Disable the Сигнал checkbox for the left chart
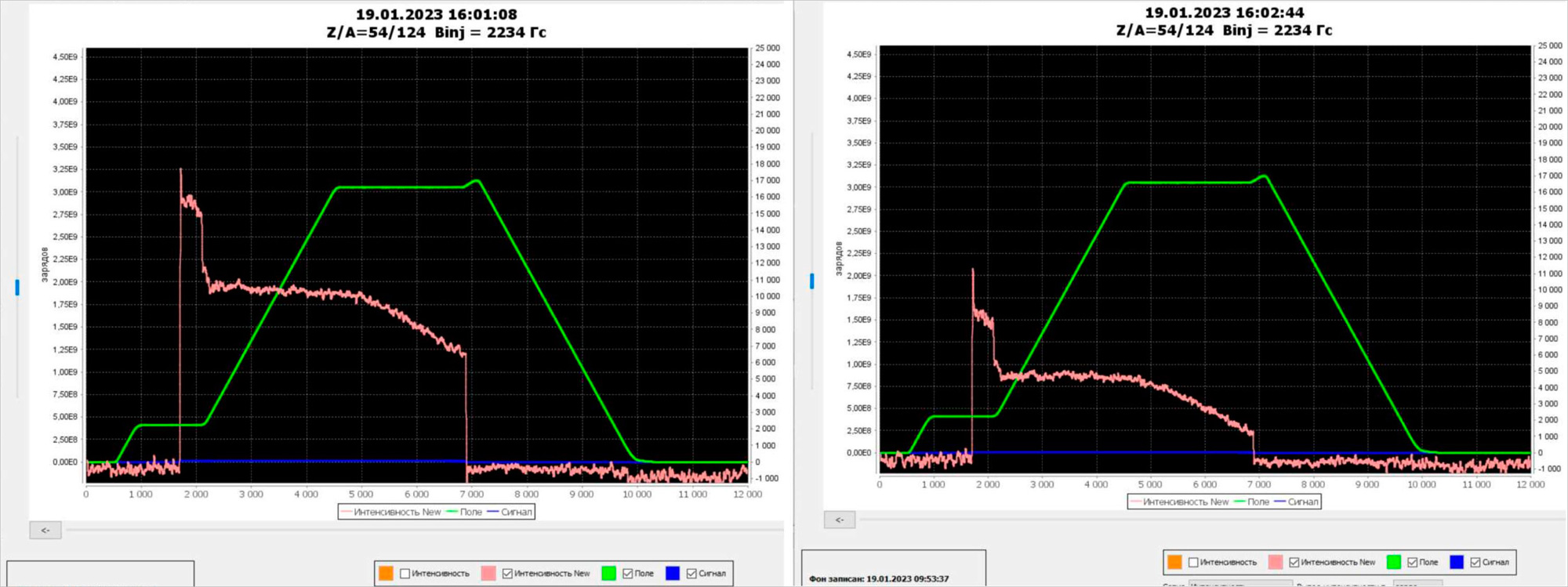 (x=691, y=574)
